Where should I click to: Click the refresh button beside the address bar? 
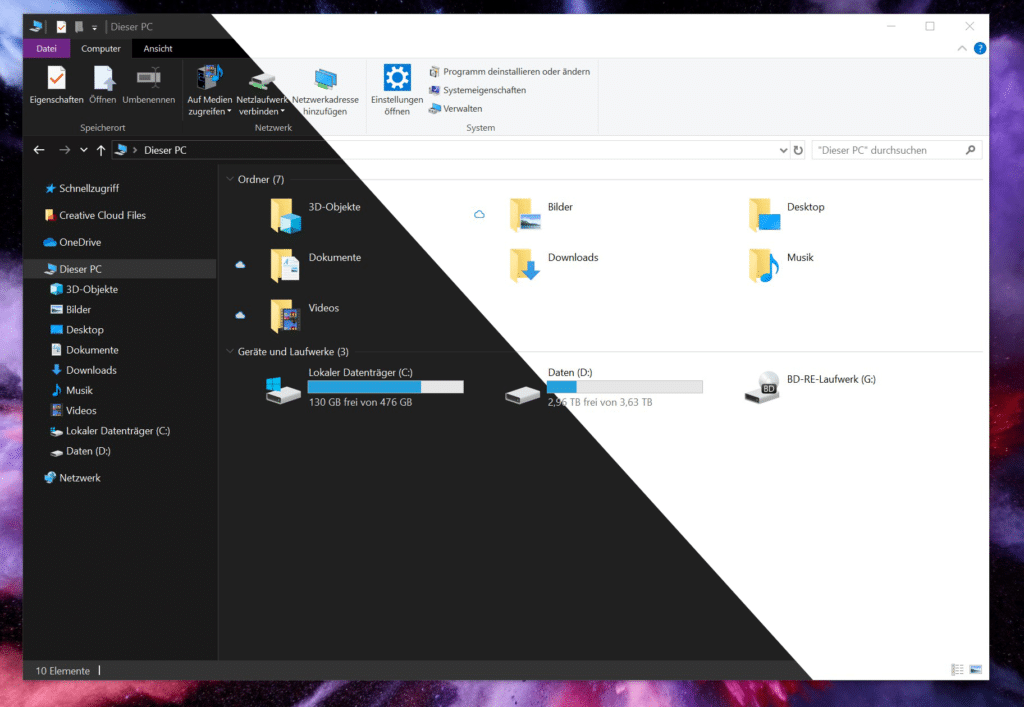coord(798,150)
